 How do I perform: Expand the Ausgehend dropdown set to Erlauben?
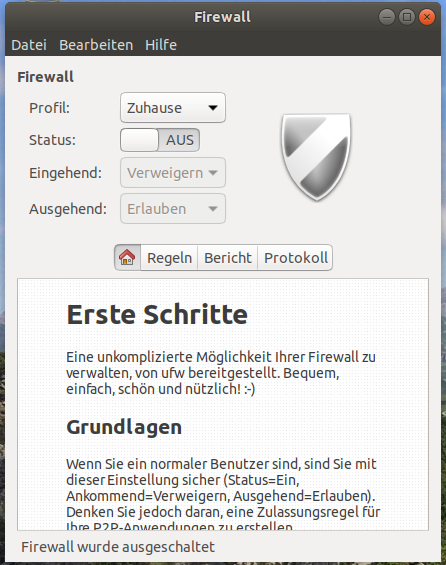pos(173,209)
